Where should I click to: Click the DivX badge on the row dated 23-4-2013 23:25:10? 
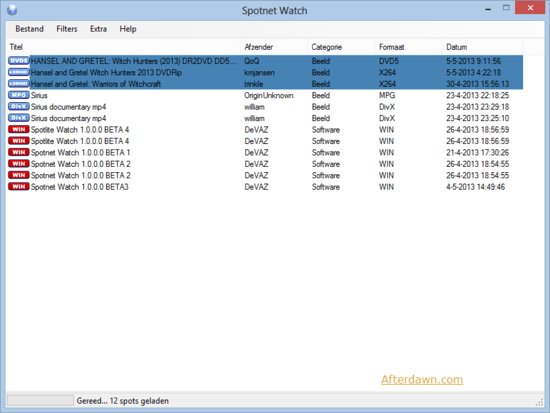(x=19, y=118)
